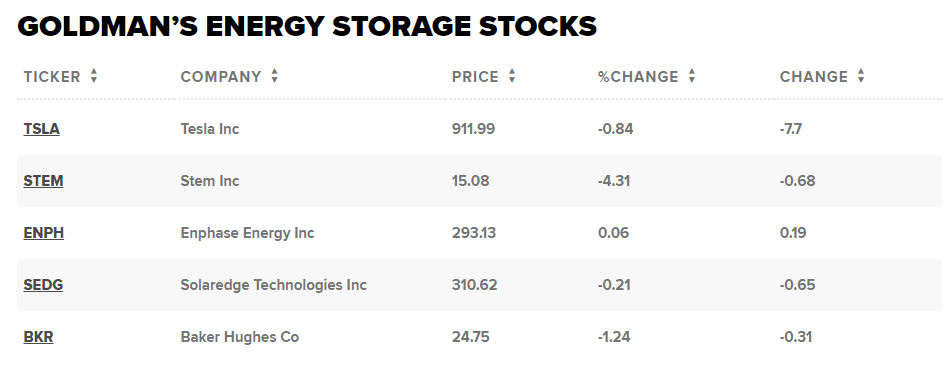Image resolution: width=949 pixels, height=378 pixels.
Task: Open the SEDG ticker link
Action: coord(43,285)
